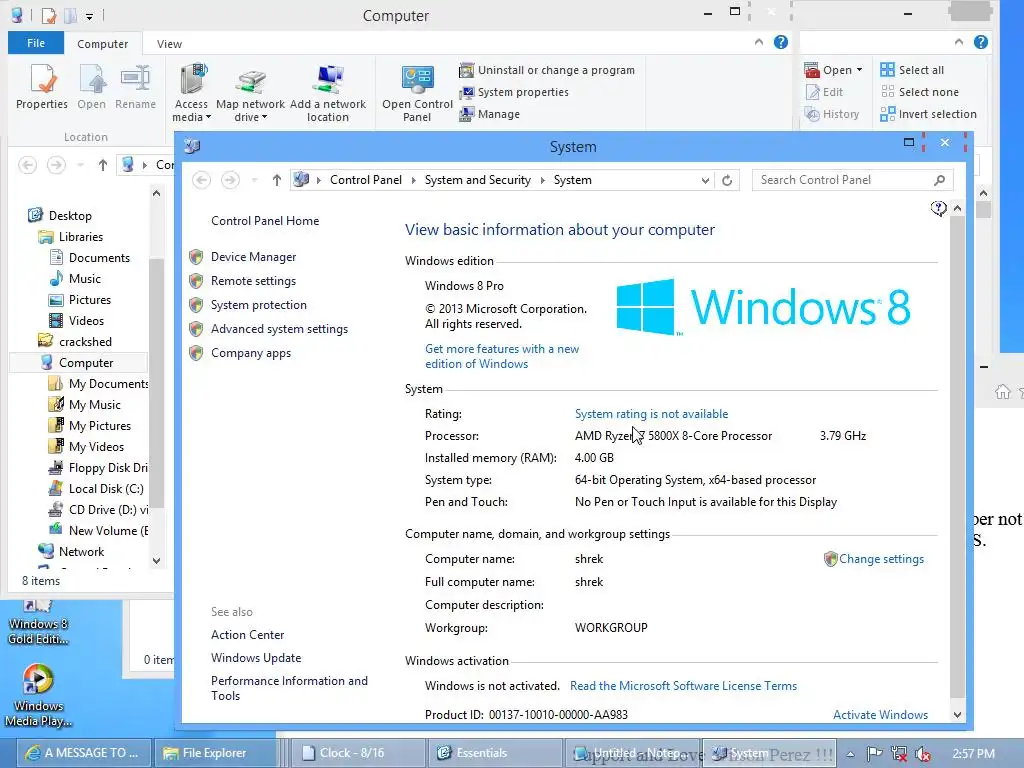
Task: Open Advanced system settings
Action: point(280,329)
